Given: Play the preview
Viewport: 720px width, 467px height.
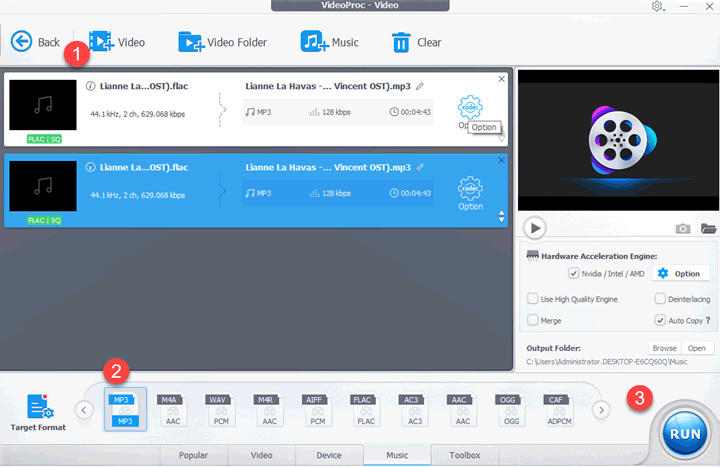Looking at the screenshot, I should [x=535, y=228].
